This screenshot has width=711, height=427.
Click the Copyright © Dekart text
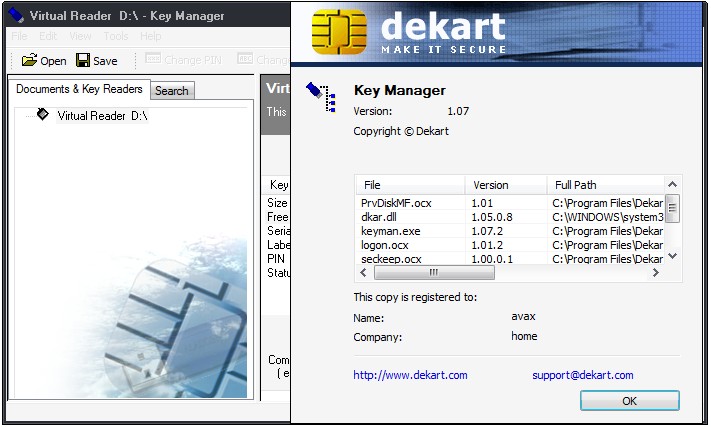(401, 131)
